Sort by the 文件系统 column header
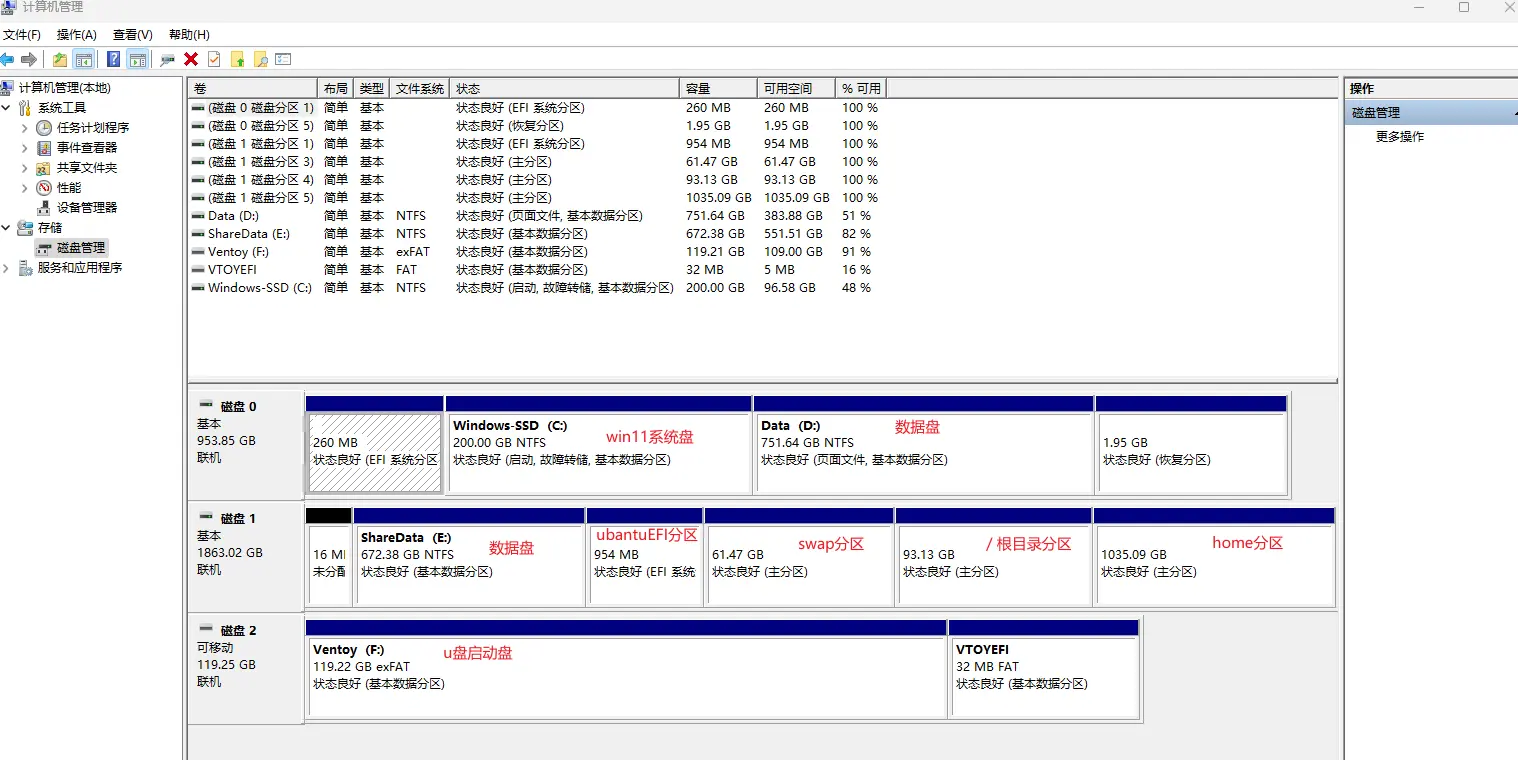This screenshot has height=760, width=1518. (420, 89)
